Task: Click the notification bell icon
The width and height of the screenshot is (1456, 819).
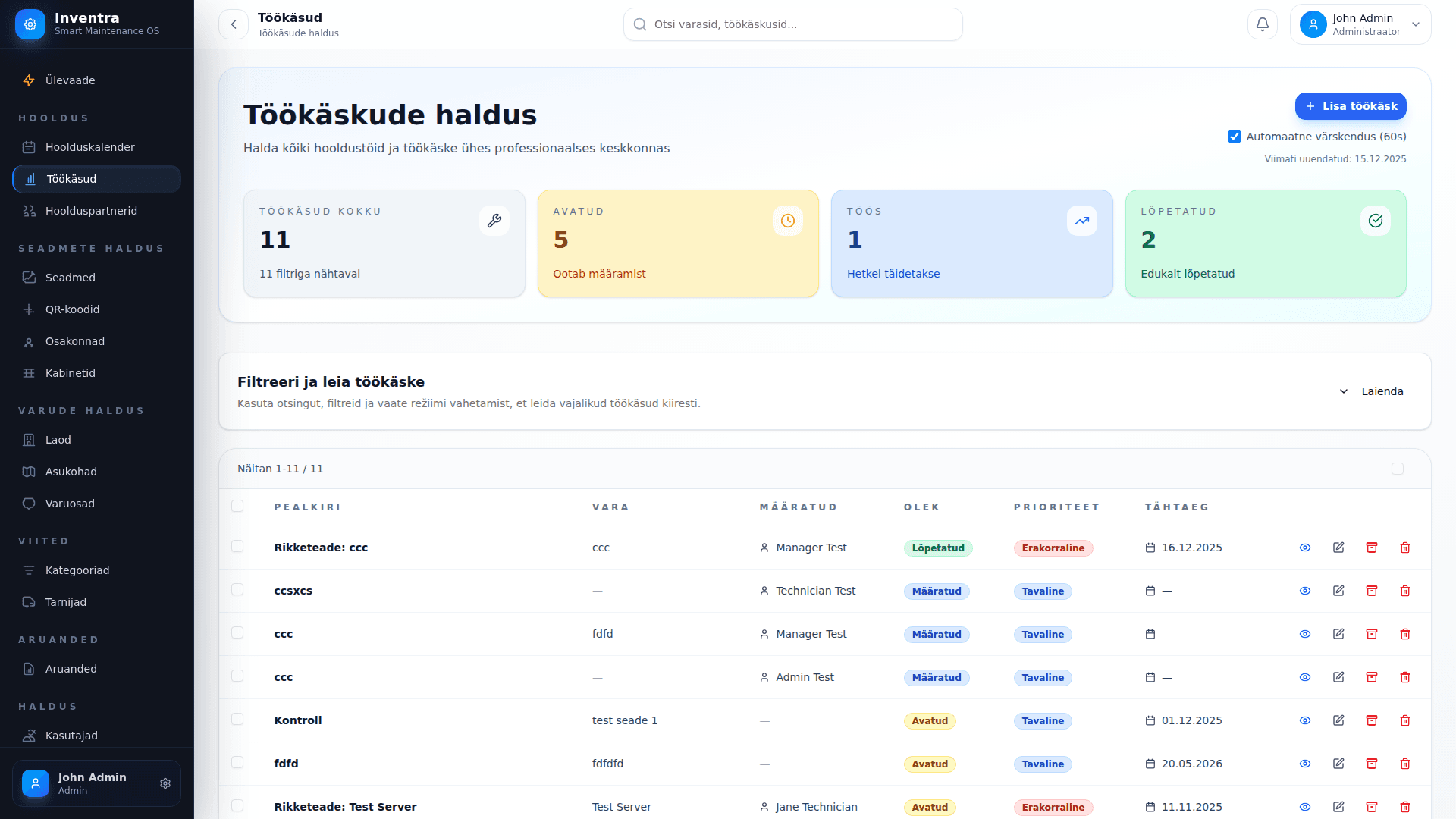Action: point(1263,24)
